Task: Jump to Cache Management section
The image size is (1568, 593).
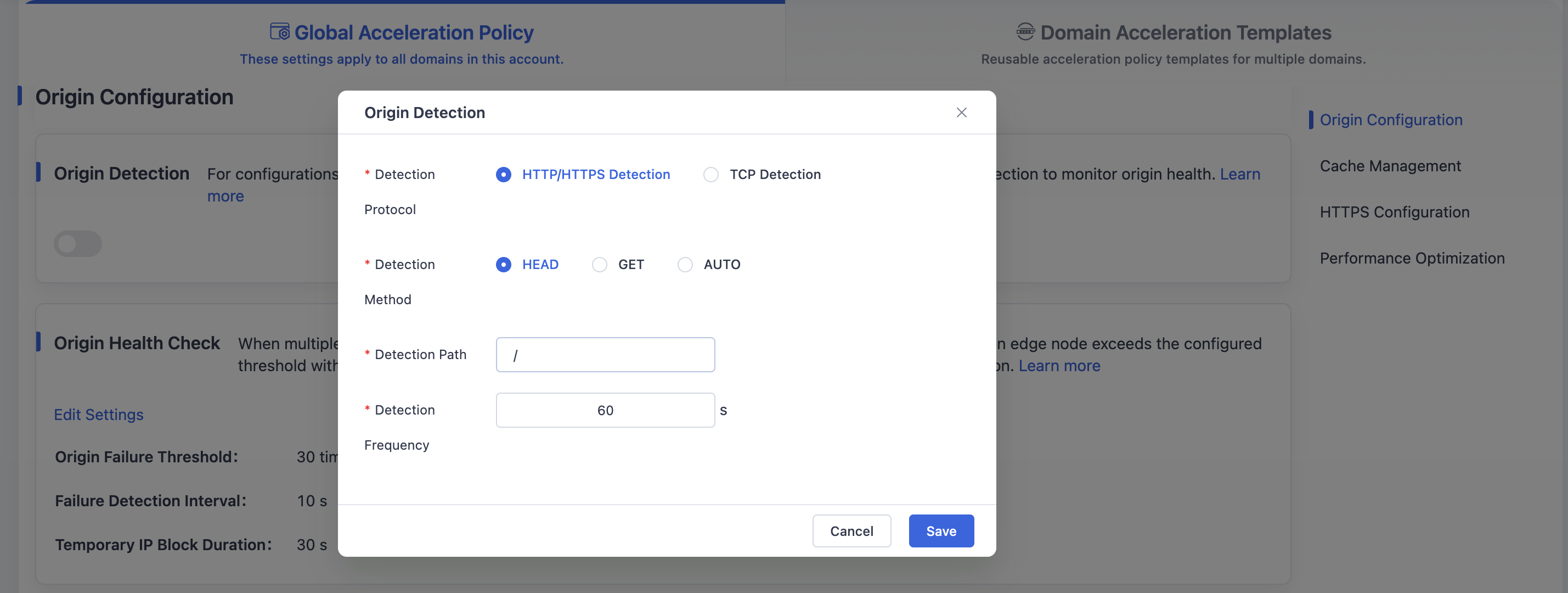Action: click(x=1390, y=166)
